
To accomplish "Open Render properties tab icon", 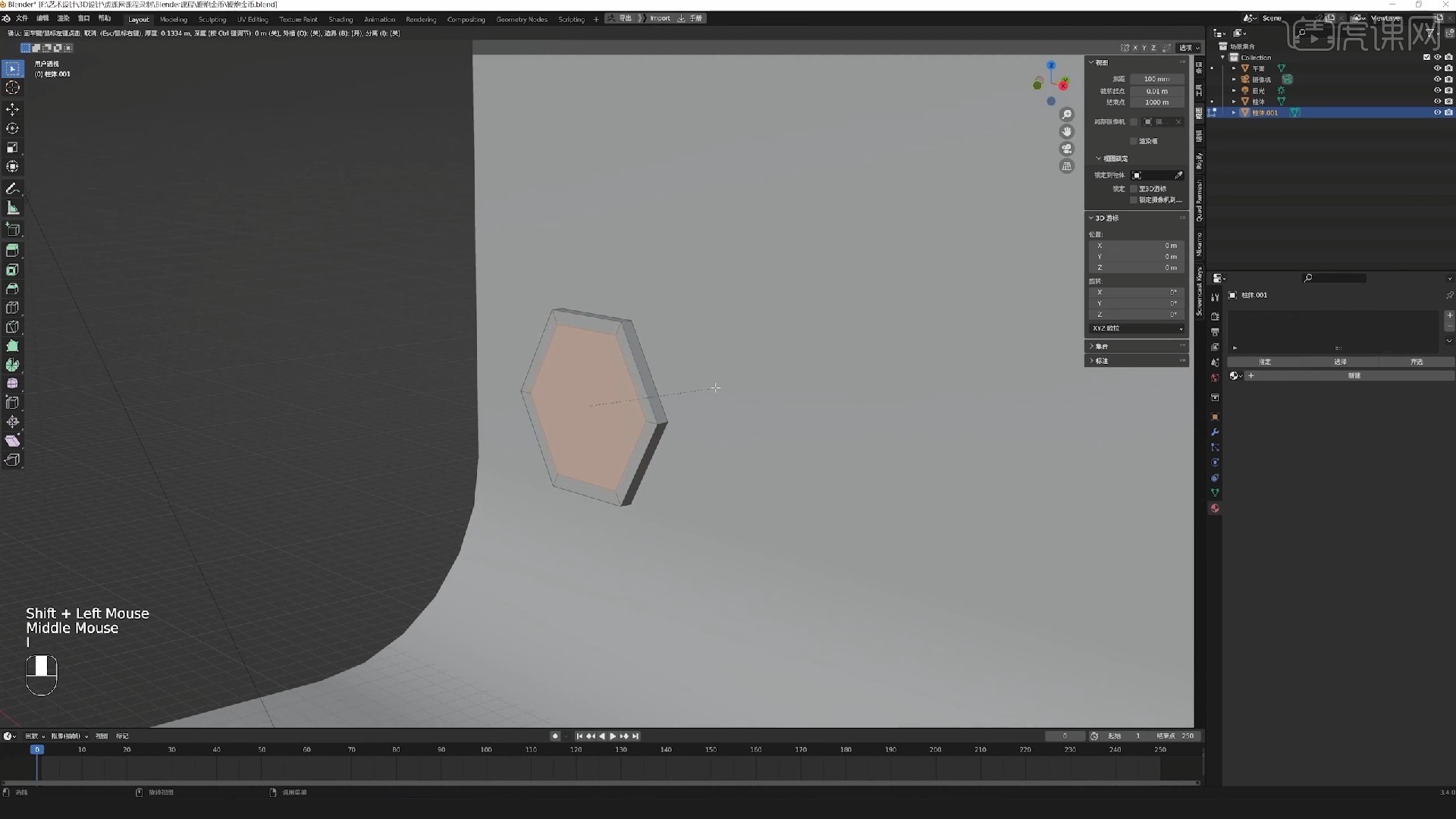I will coord(1215,316).
